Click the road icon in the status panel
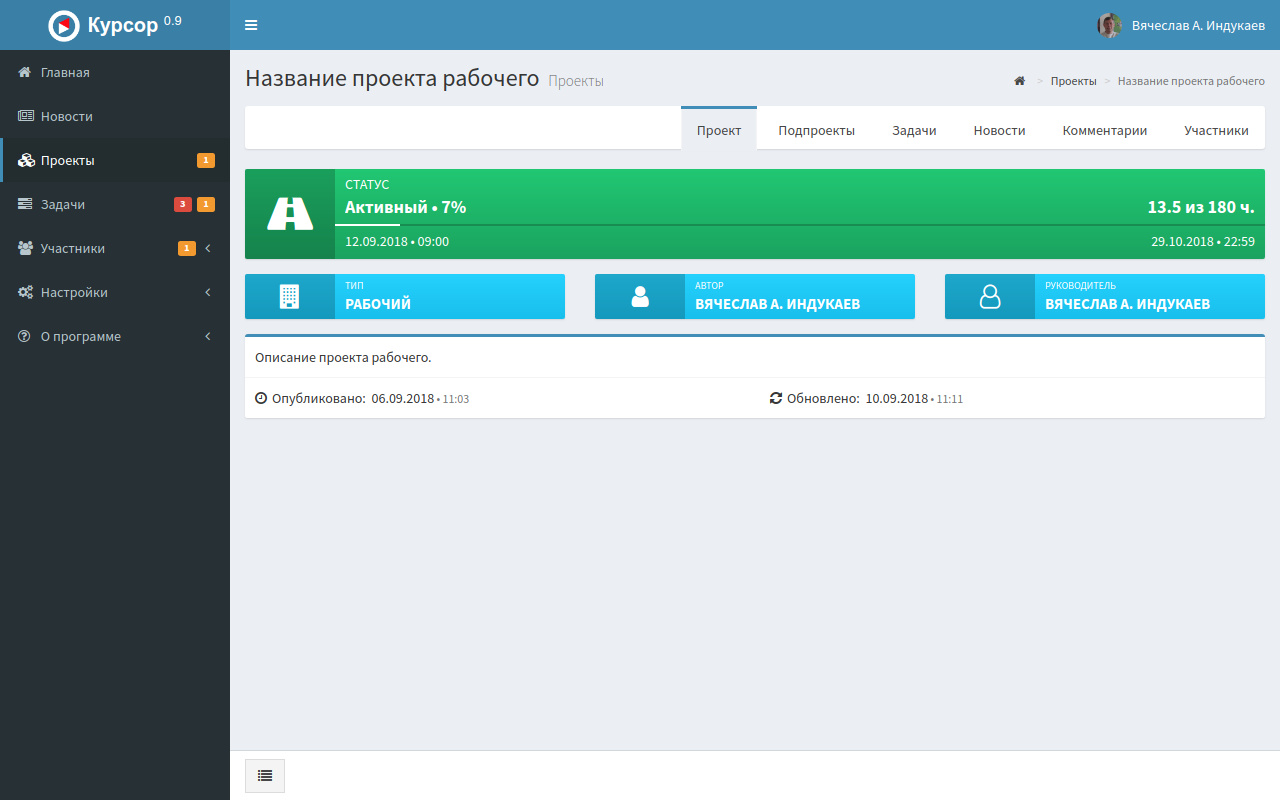 pyautogui.click(x=290, y=214)
